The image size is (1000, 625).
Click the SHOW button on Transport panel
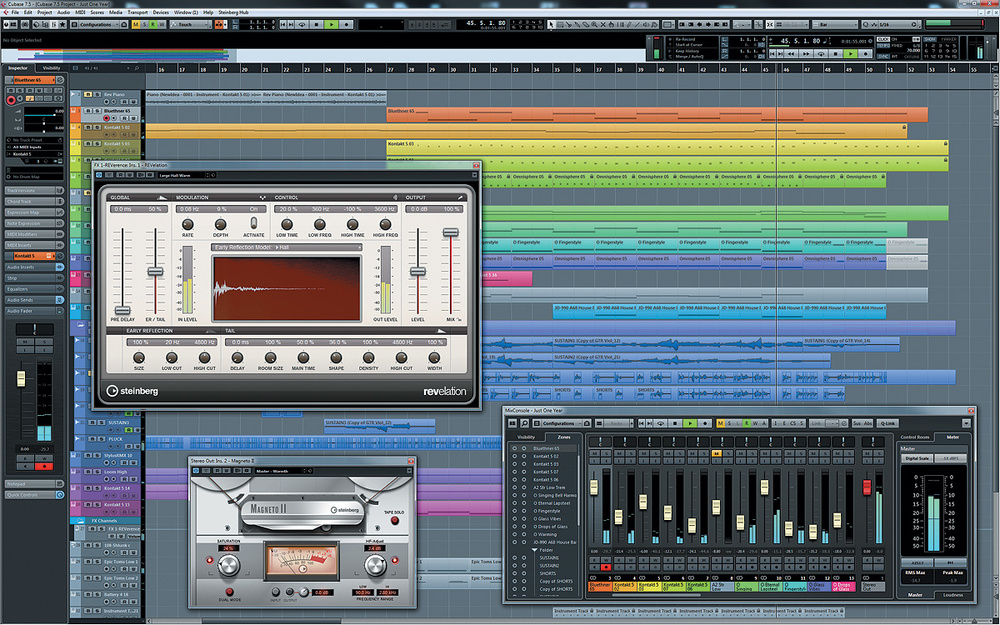coord(929,40)
